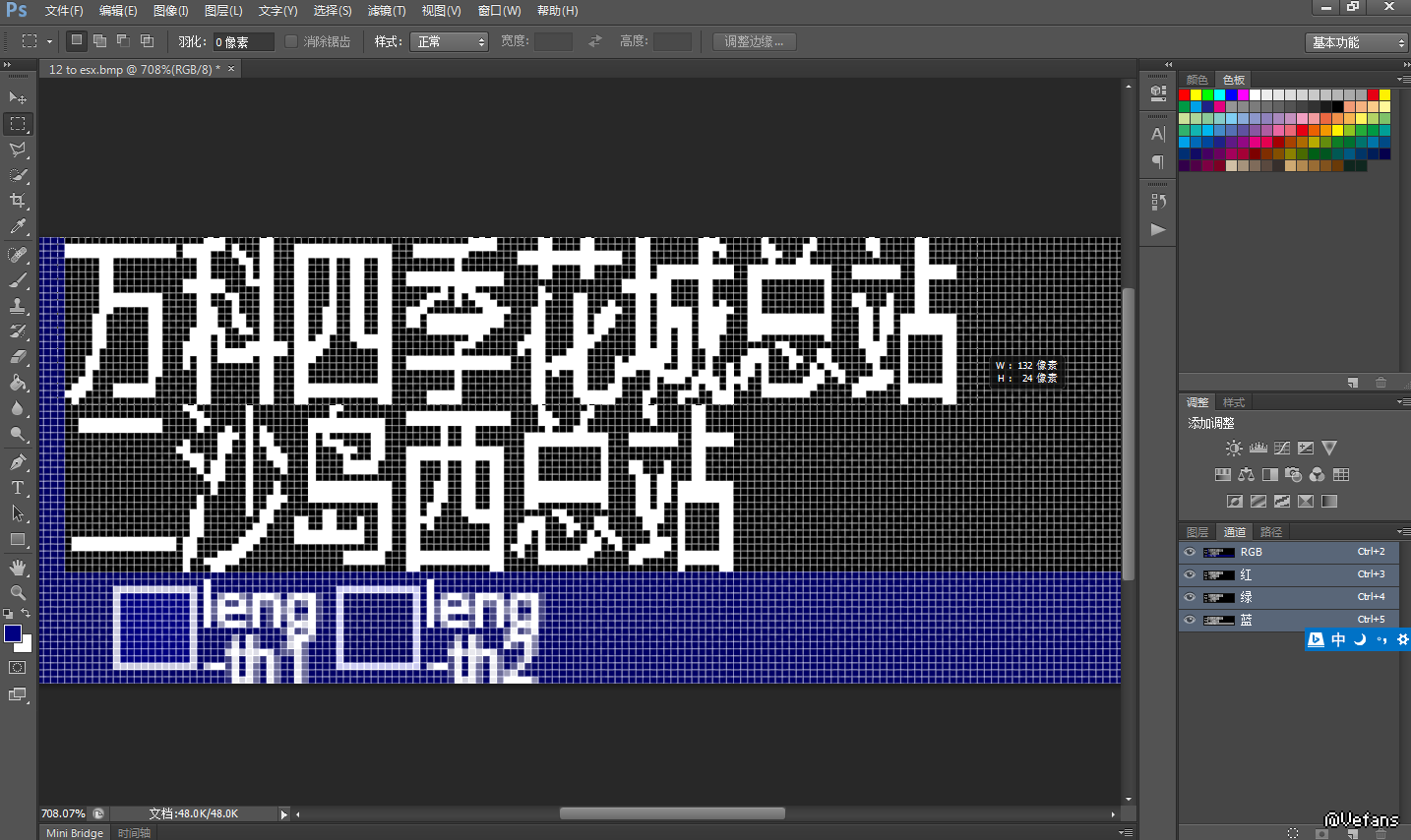This screenshot has height=840, width=1411.
Task: Activate the Crop tool
Action: click(18, 201)
